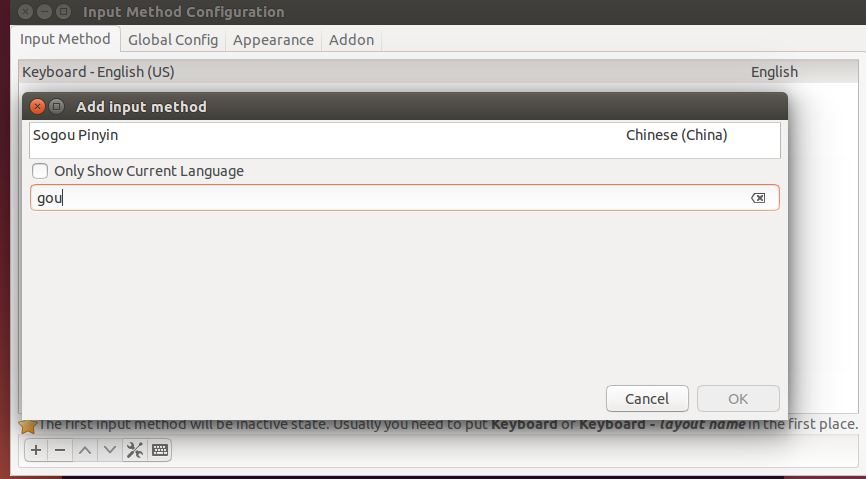The width and height of the screenshot is (866, 479).
Task: Cancel the Add input method dialog
Action: 647,398
